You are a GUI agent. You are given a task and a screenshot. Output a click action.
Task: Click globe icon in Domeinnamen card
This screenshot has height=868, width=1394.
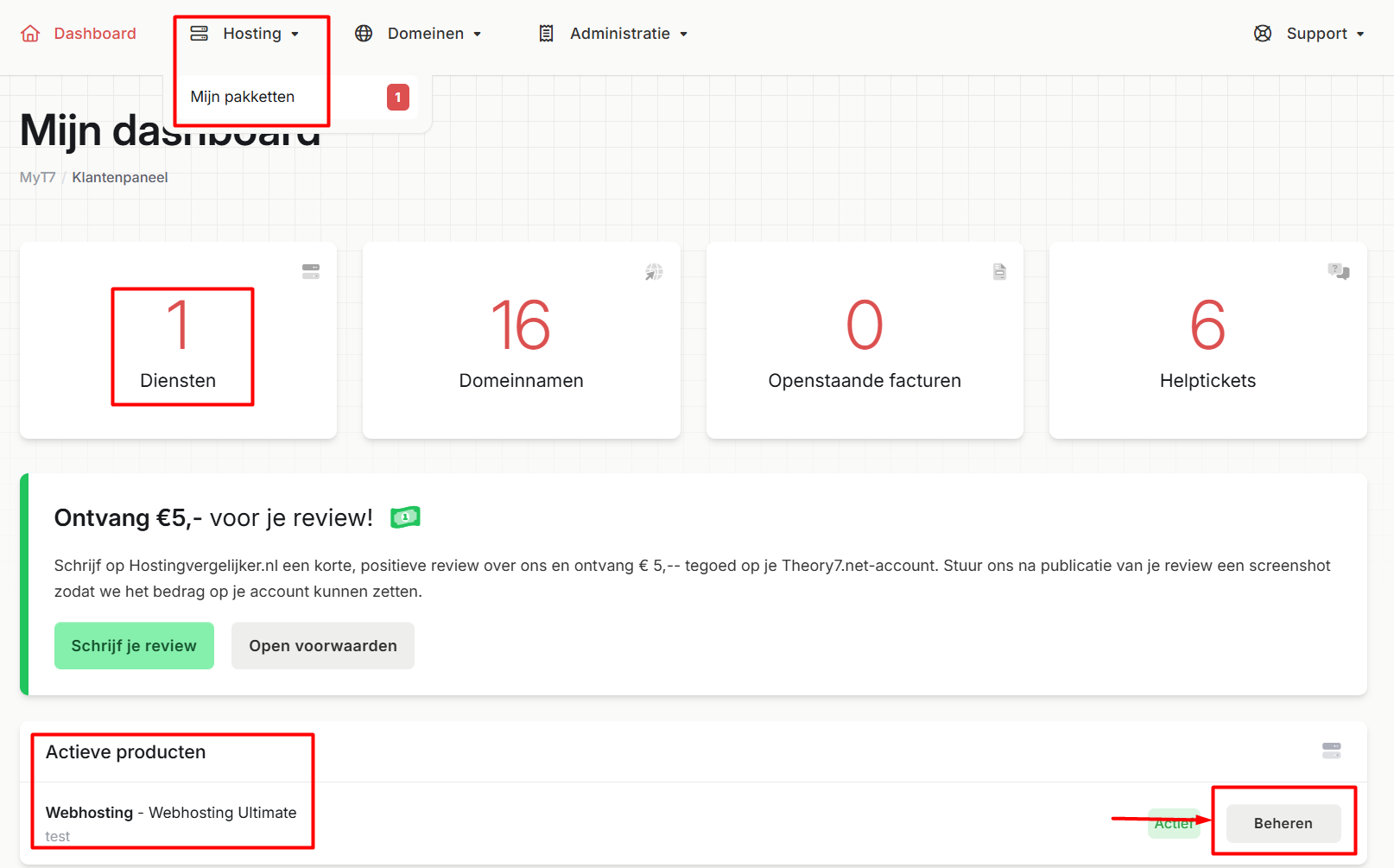pos(654,272)
